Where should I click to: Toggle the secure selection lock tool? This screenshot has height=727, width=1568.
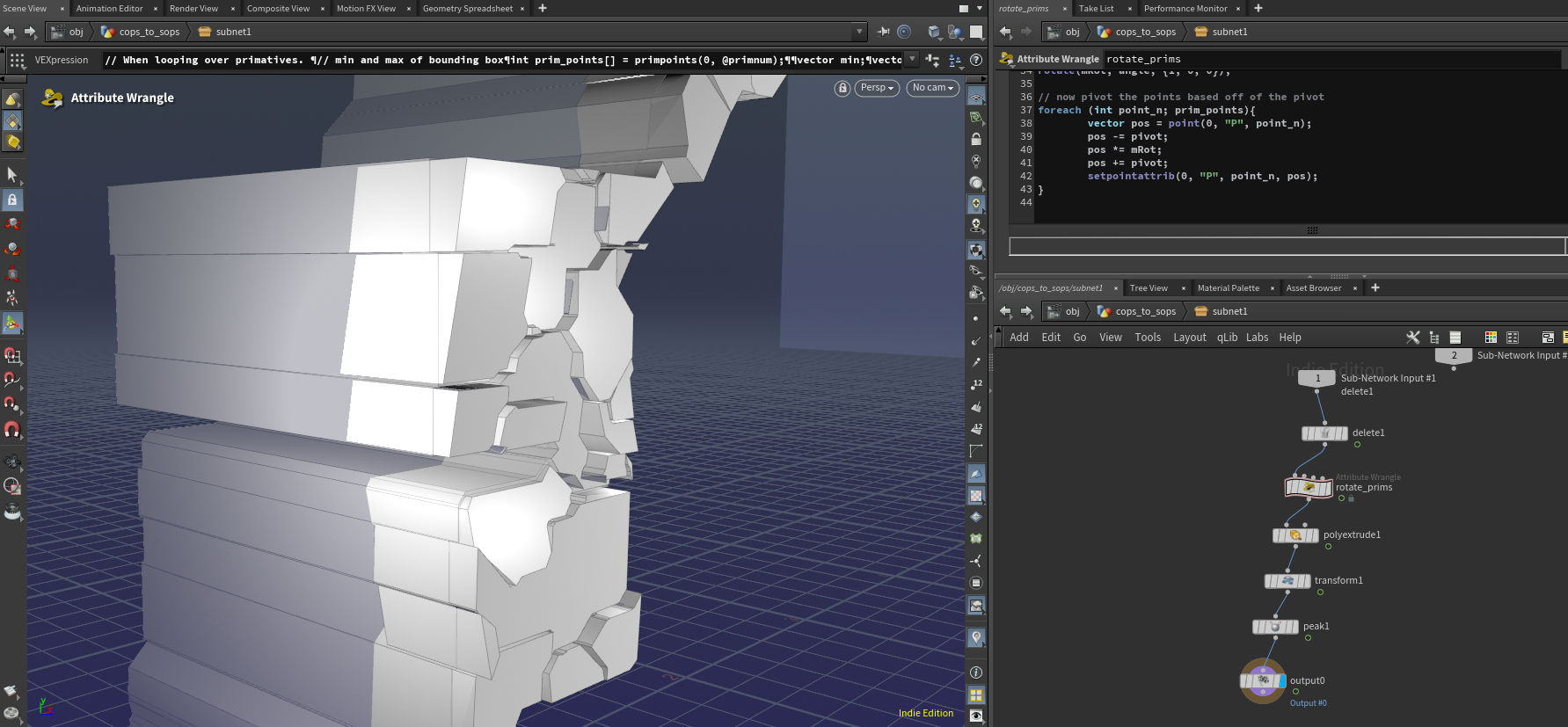[12, 200]
